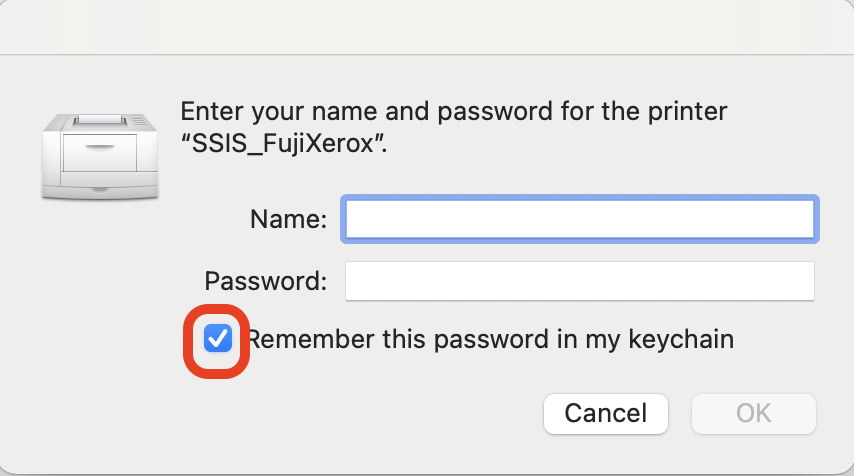Place cursor in the printer username box

[580, 219]
